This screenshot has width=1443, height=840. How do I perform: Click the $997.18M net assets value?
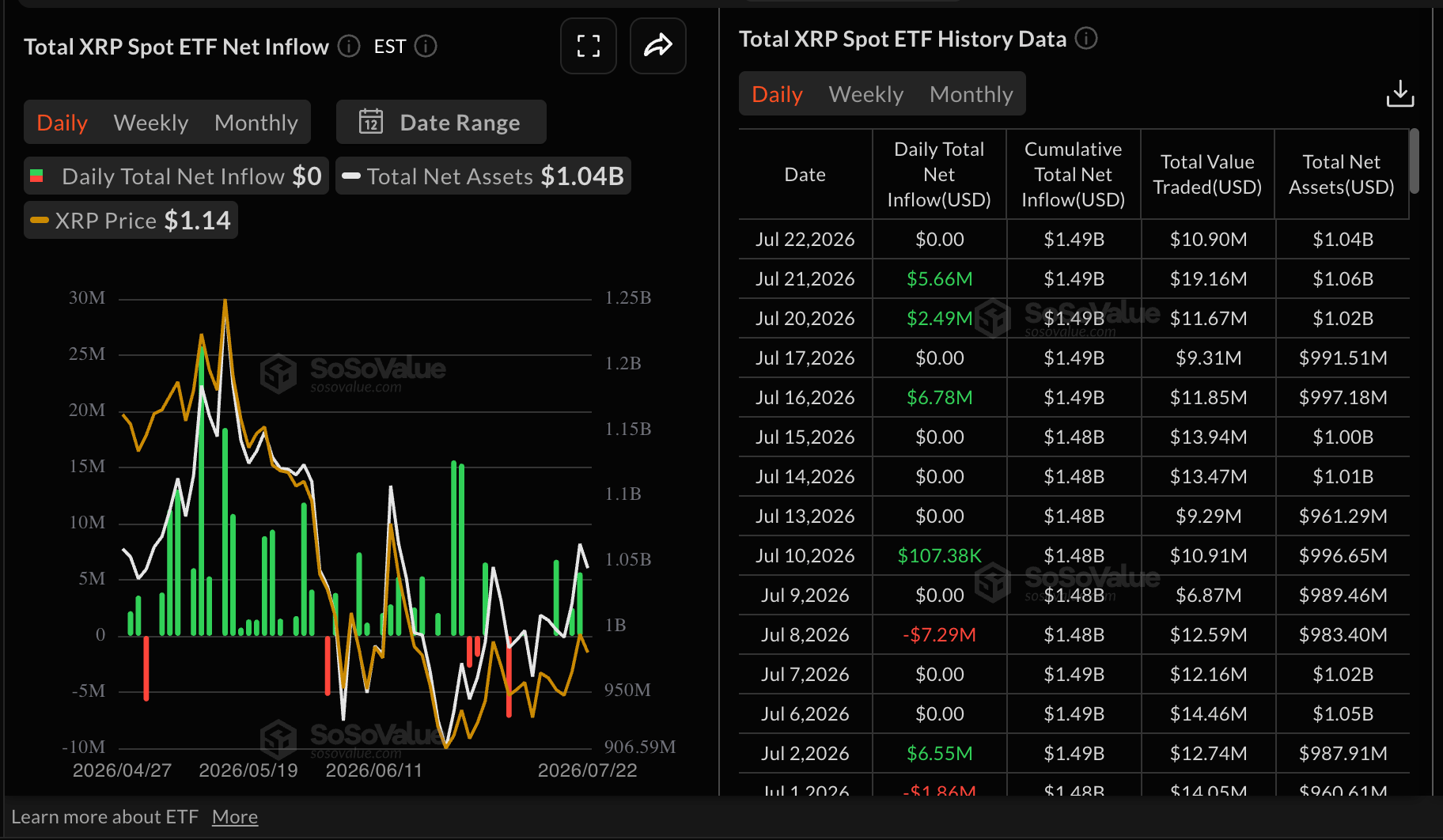pyautogui.click(x=1343, y=397)
